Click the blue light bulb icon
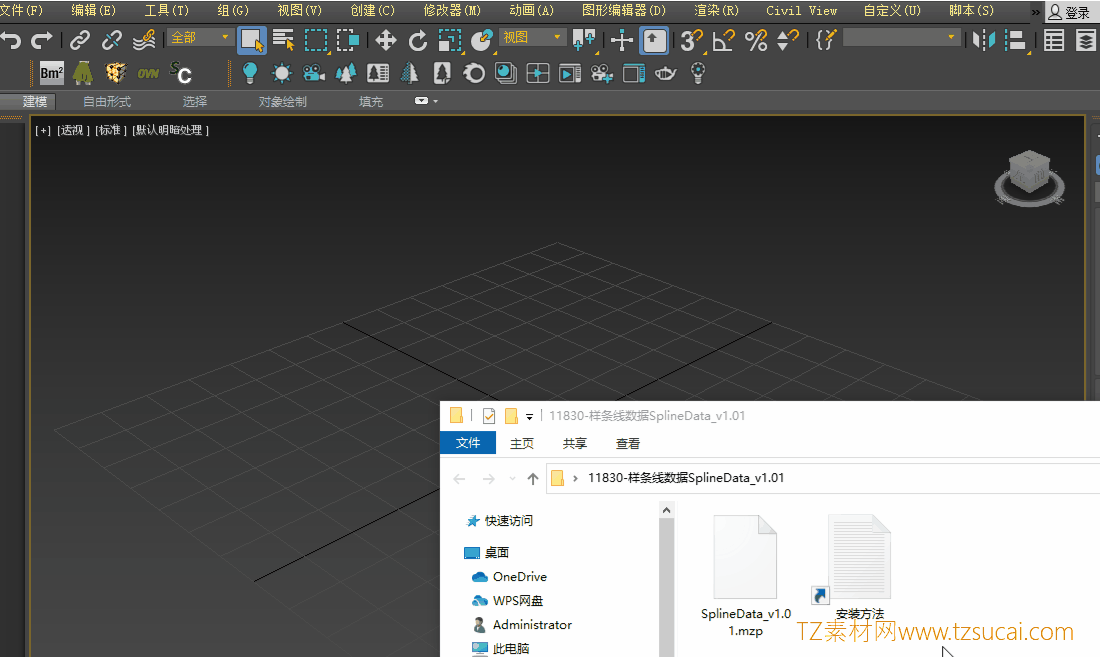The image size is (1100, 657). (x=250, y=73)
